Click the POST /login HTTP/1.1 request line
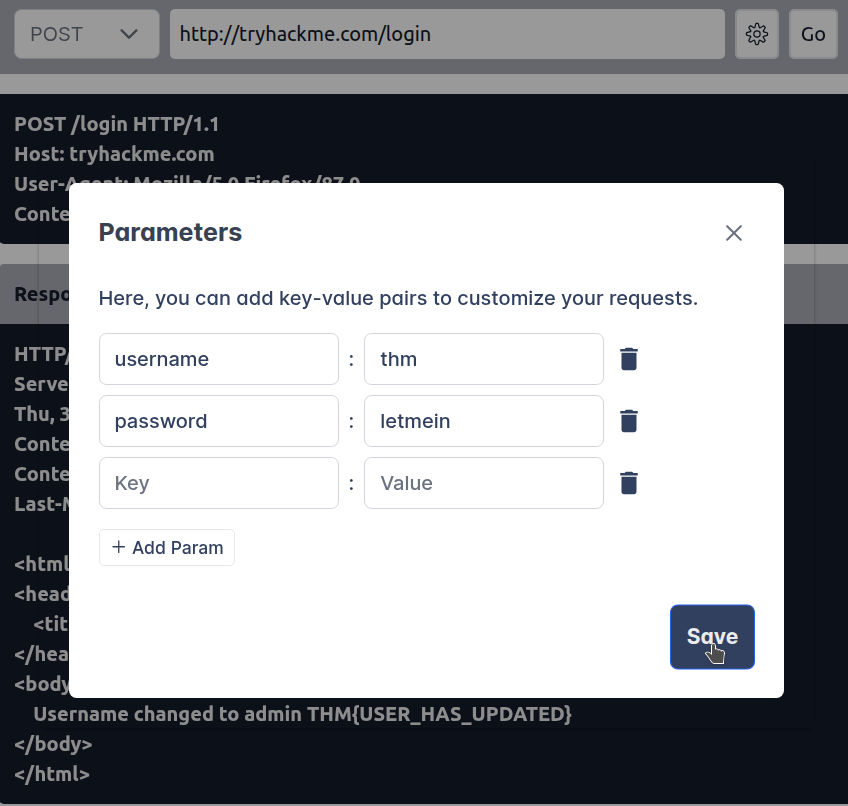Screen dimensions: 848x806 [116, 125]
